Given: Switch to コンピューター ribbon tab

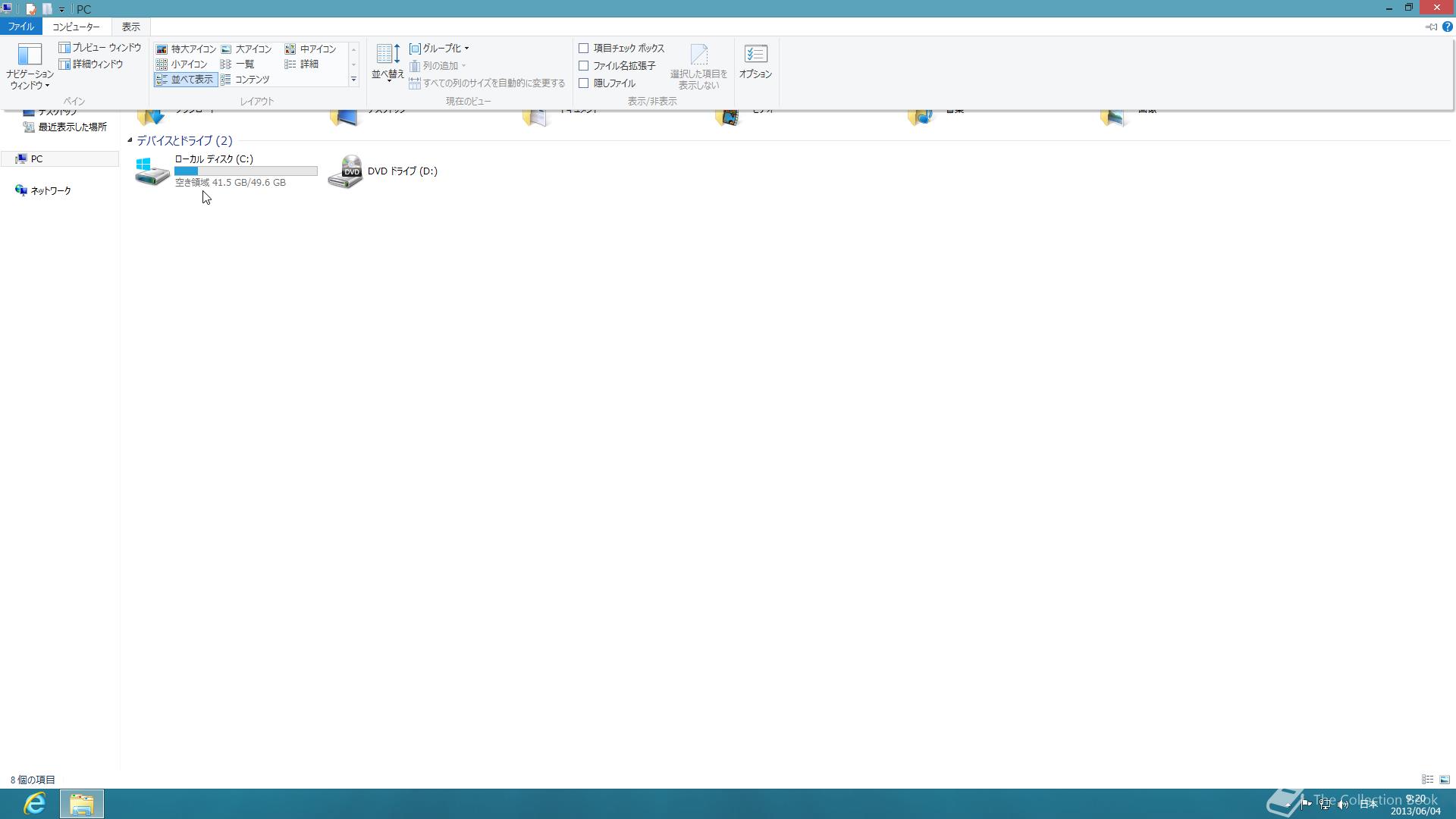Looking at the screenshot, I should pyautogui.click(x=76, y=27).
